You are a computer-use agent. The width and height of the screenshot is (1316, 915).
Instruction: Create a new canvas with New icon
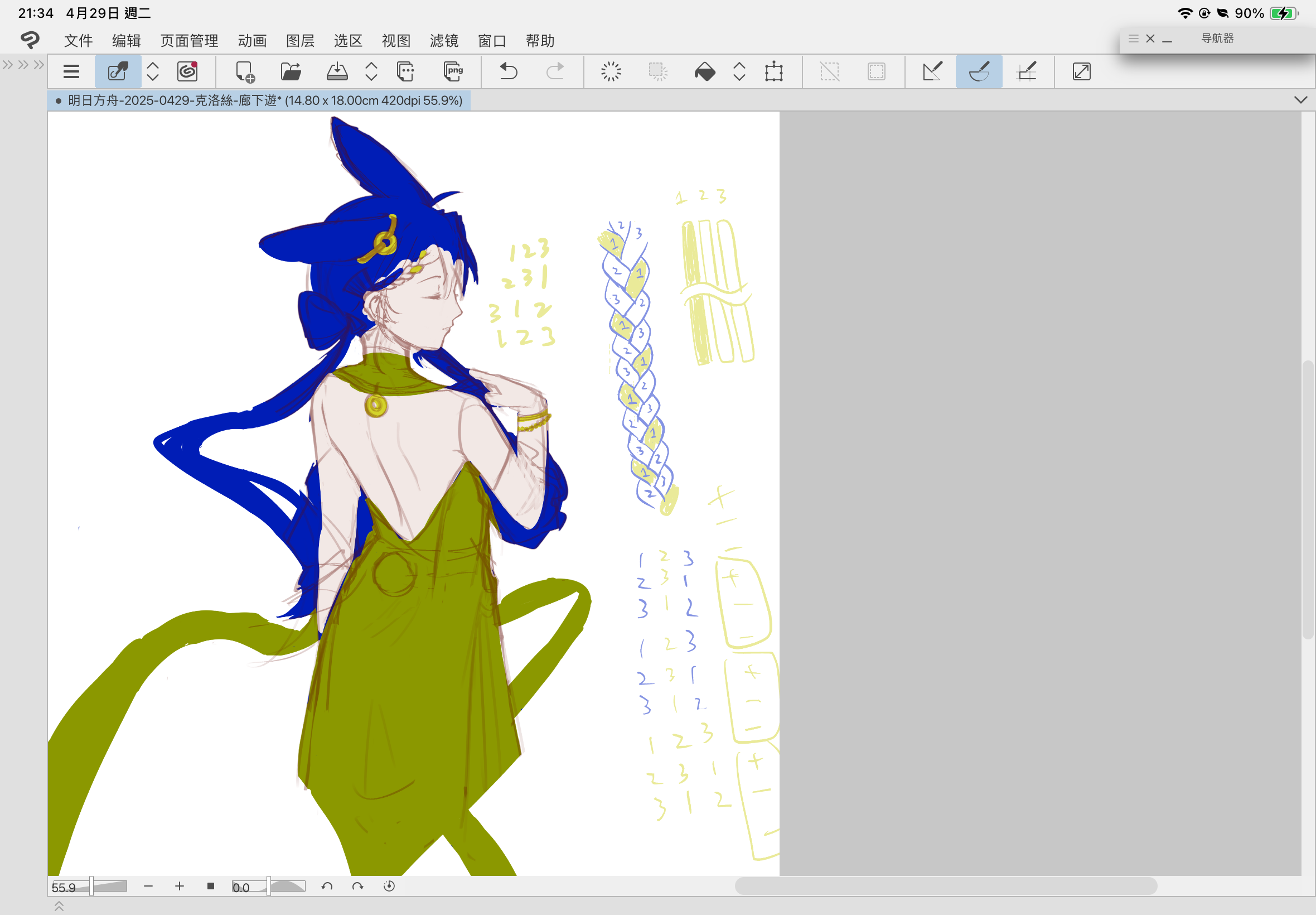pyautogui.click(x=245, y=71)
